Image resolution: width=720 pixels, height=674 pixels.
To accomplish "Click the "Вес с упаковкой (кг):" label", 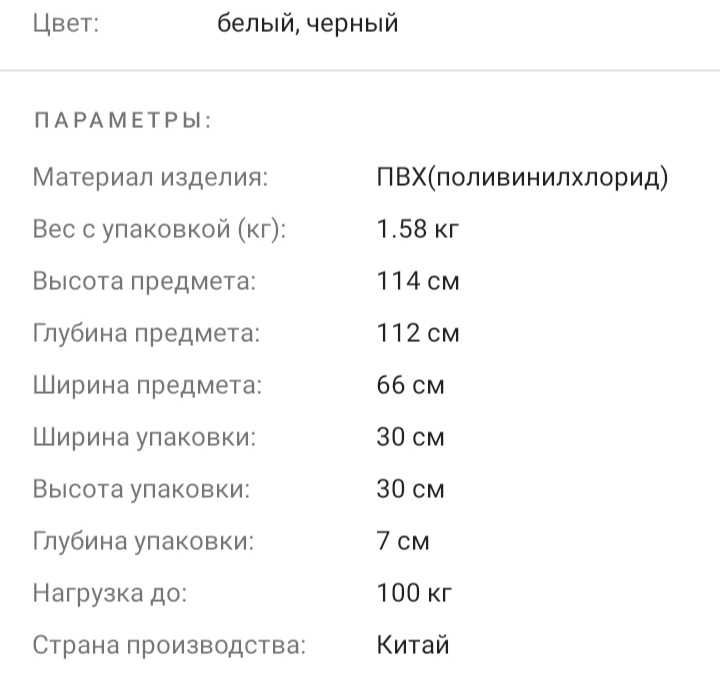I will (x=160, y=230).
